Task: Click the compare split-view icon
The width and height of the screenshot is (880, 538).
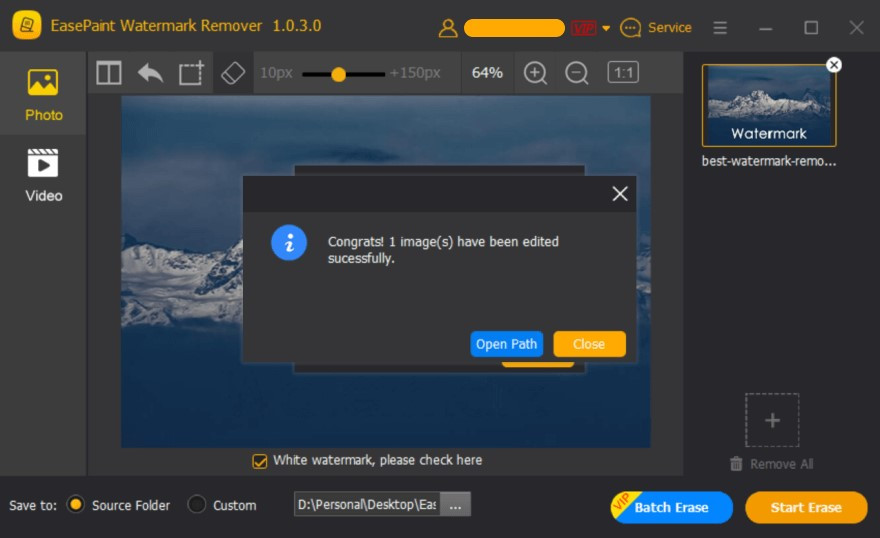Action: [x=109, y=73]
